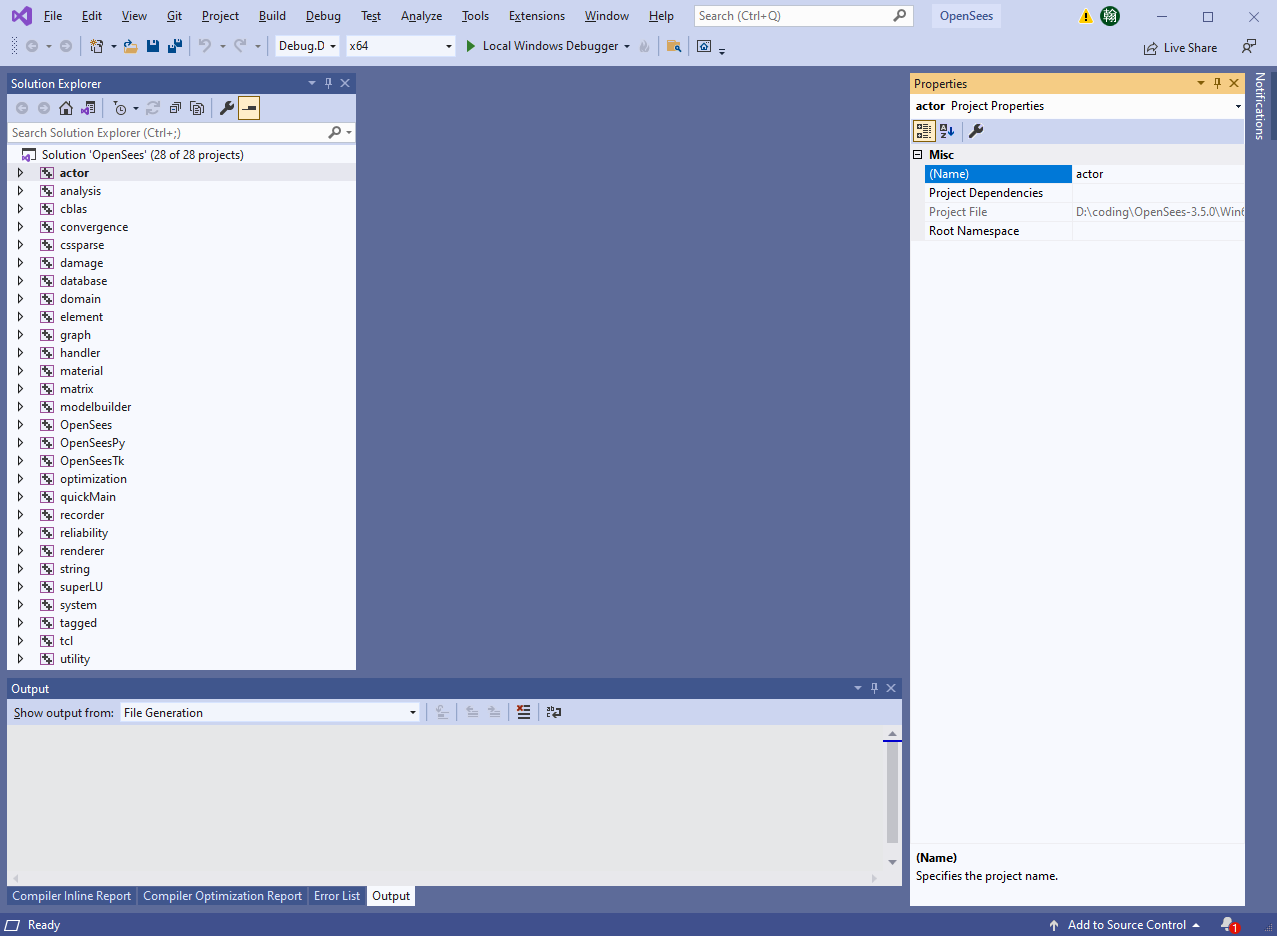The width and height of the screenshot is (1277, 936).
Task: Click the user account avatar
Action: point(1109,16)
